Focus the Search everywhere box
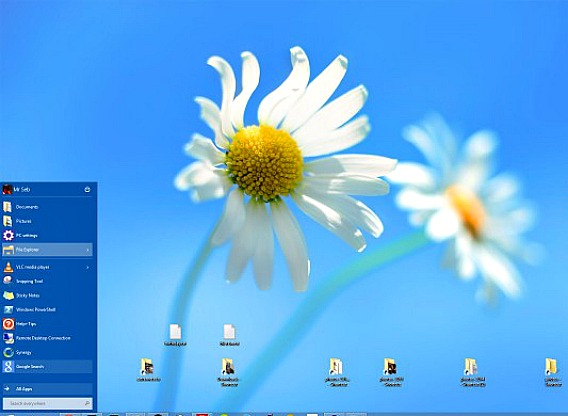The image size is (568, 416). (47, 403)
